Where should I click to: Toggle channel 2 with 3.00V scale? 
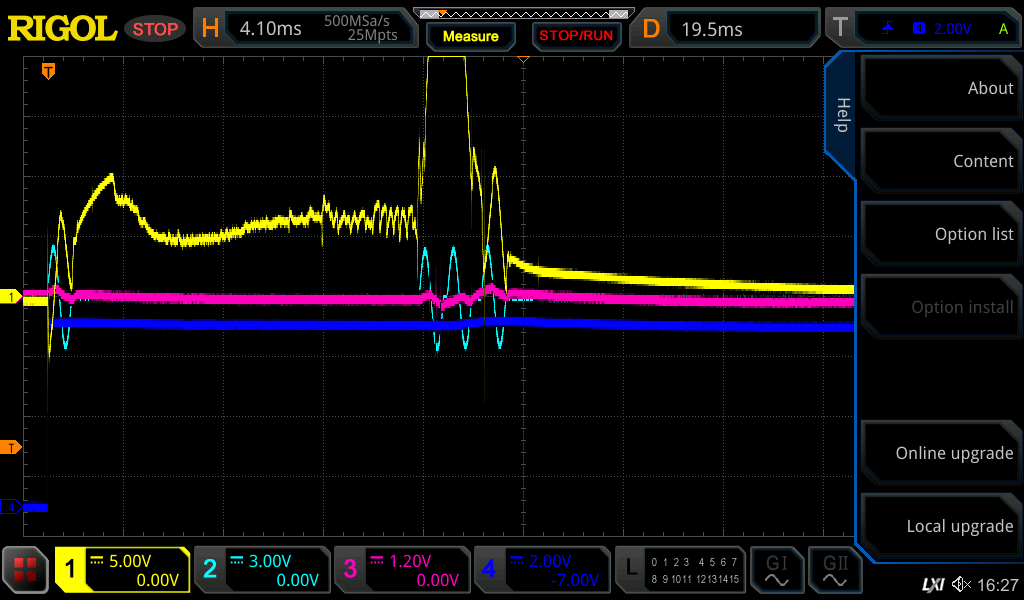click(260, 571)
